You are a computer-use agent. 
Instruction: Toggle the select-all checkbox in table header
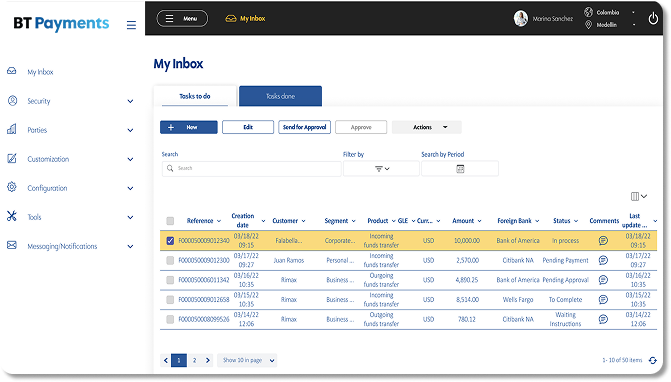pos(170,221)
